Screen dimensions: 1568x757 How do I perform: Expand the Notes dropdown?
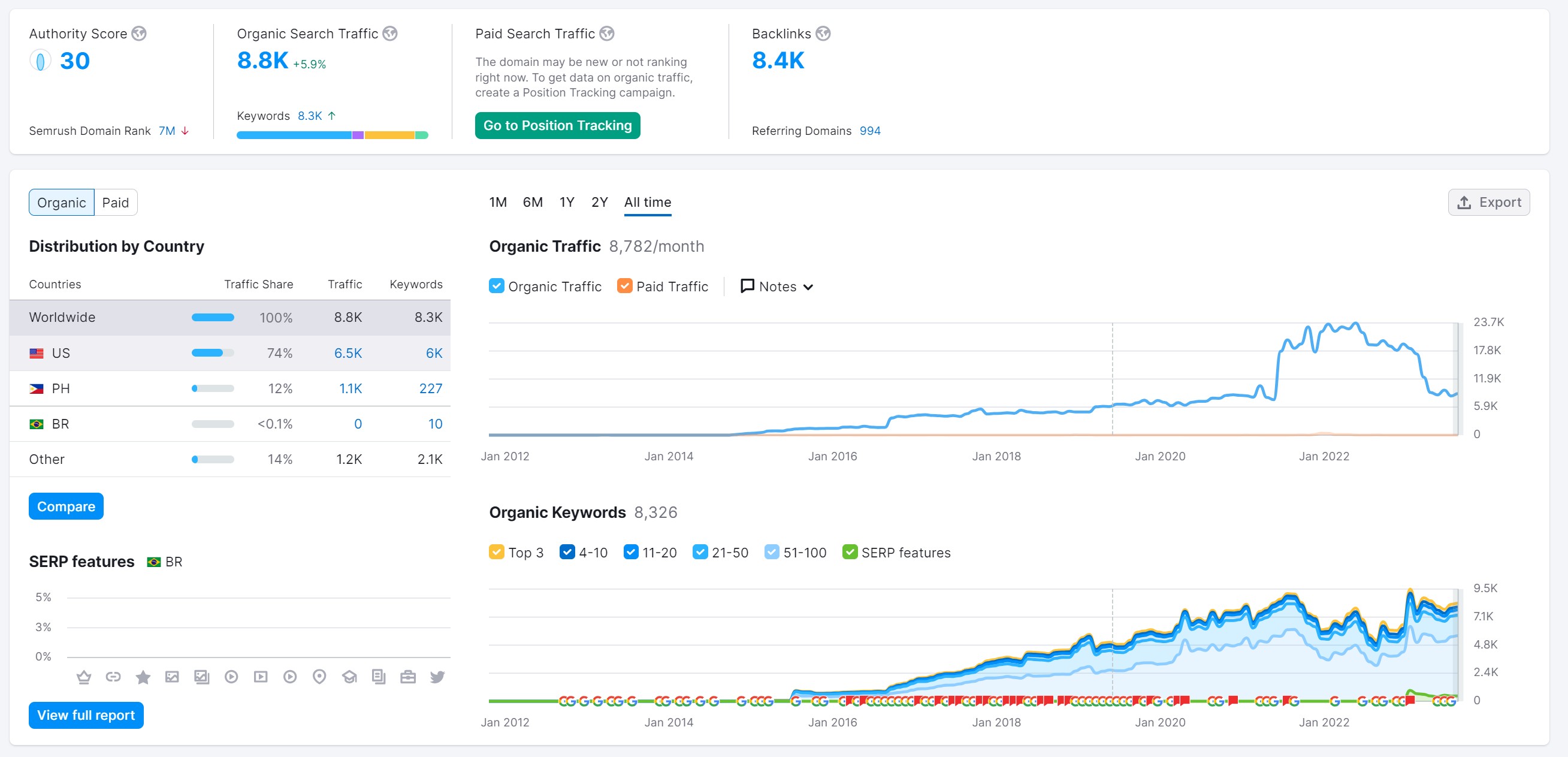click(x=776, y=286)
